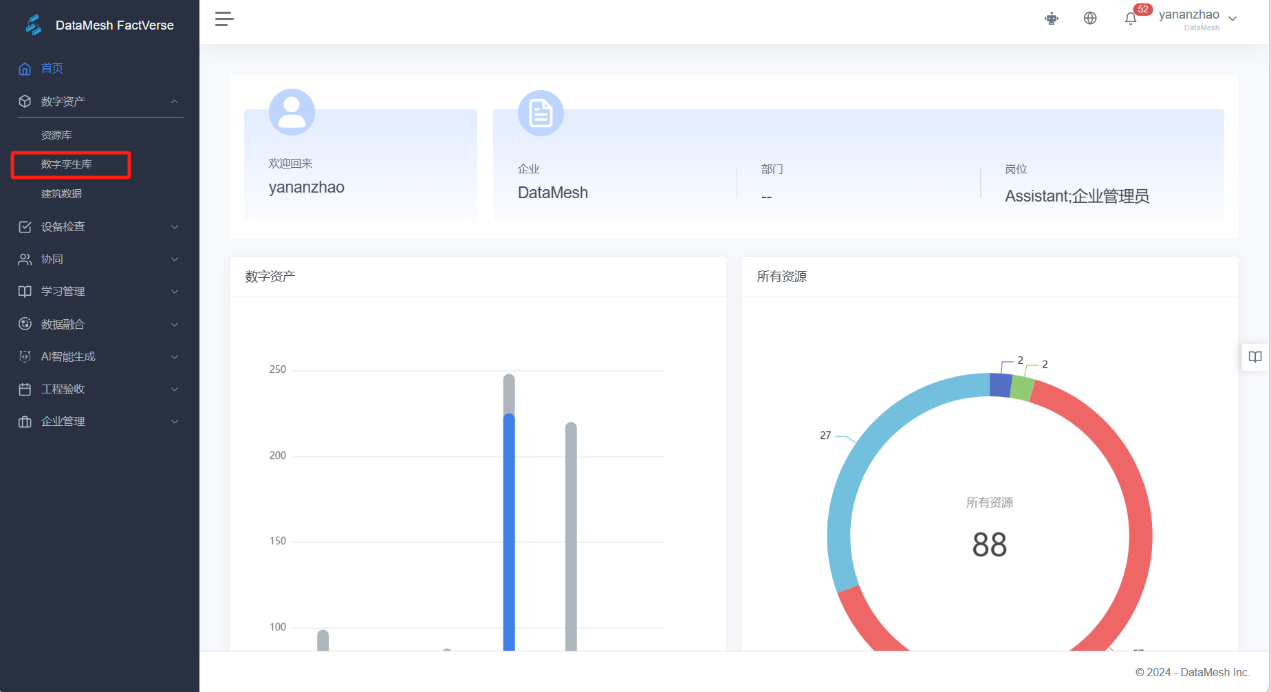Viewport: 1271px width, 692px height.
Task: Click the yananzhao name in welcome card
Action: pyautogui.click(x=307, y=187)
